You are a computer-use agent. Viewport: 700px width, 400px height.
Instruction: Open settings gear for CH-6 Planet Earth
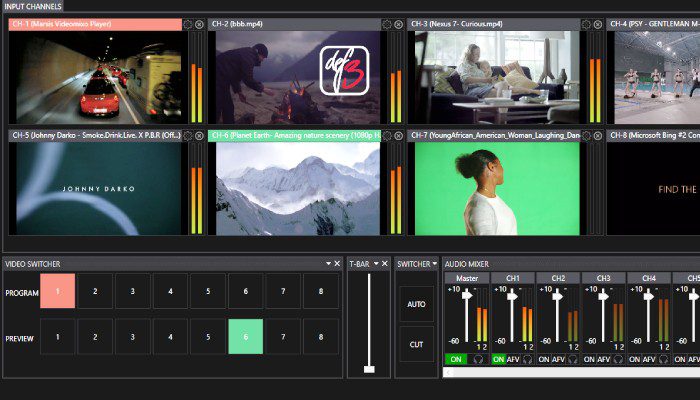click(387, 136)
